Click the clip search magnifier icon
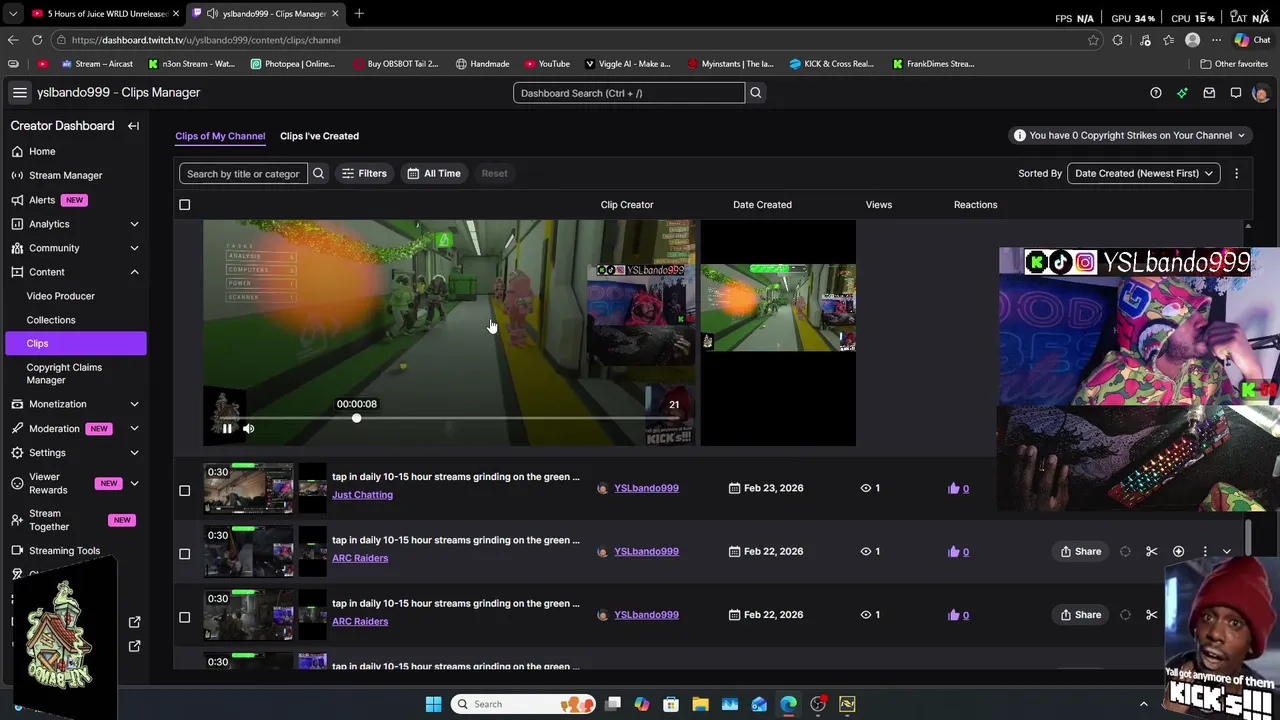The width and height of the screenshot is (1280, 720). [318, 174]
